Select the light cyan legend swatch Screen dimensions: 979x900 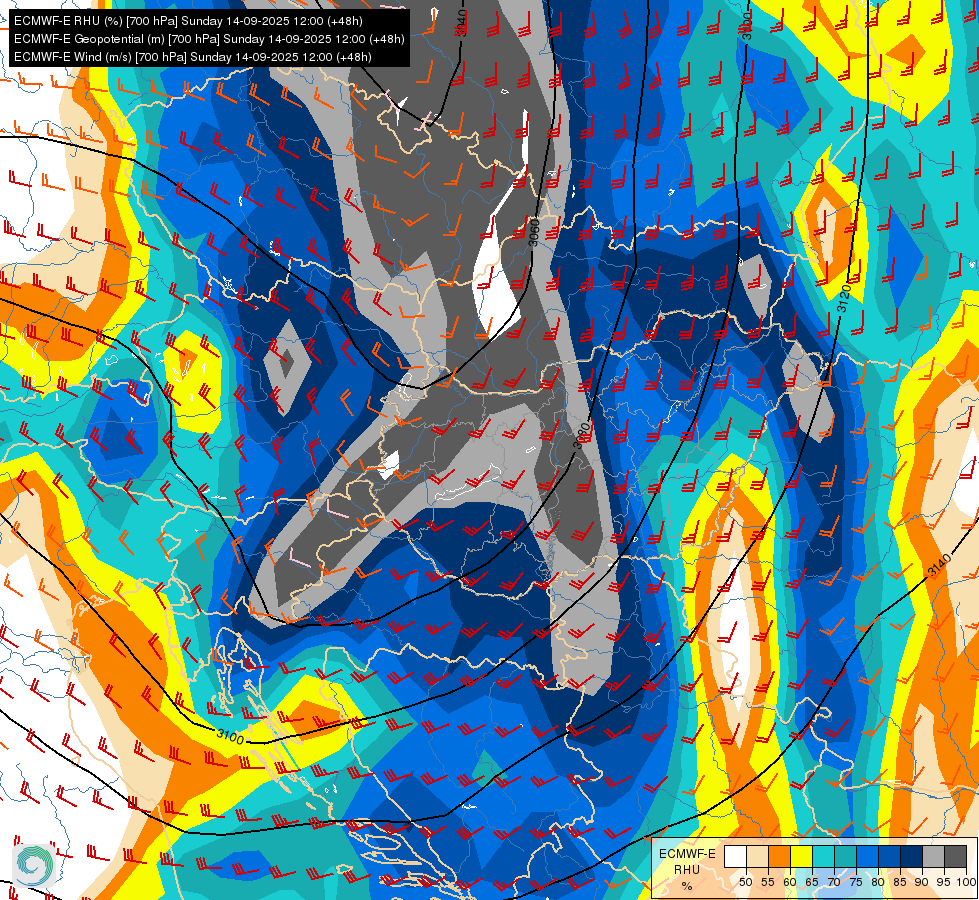pyautogui.click(x=824, y=856)
